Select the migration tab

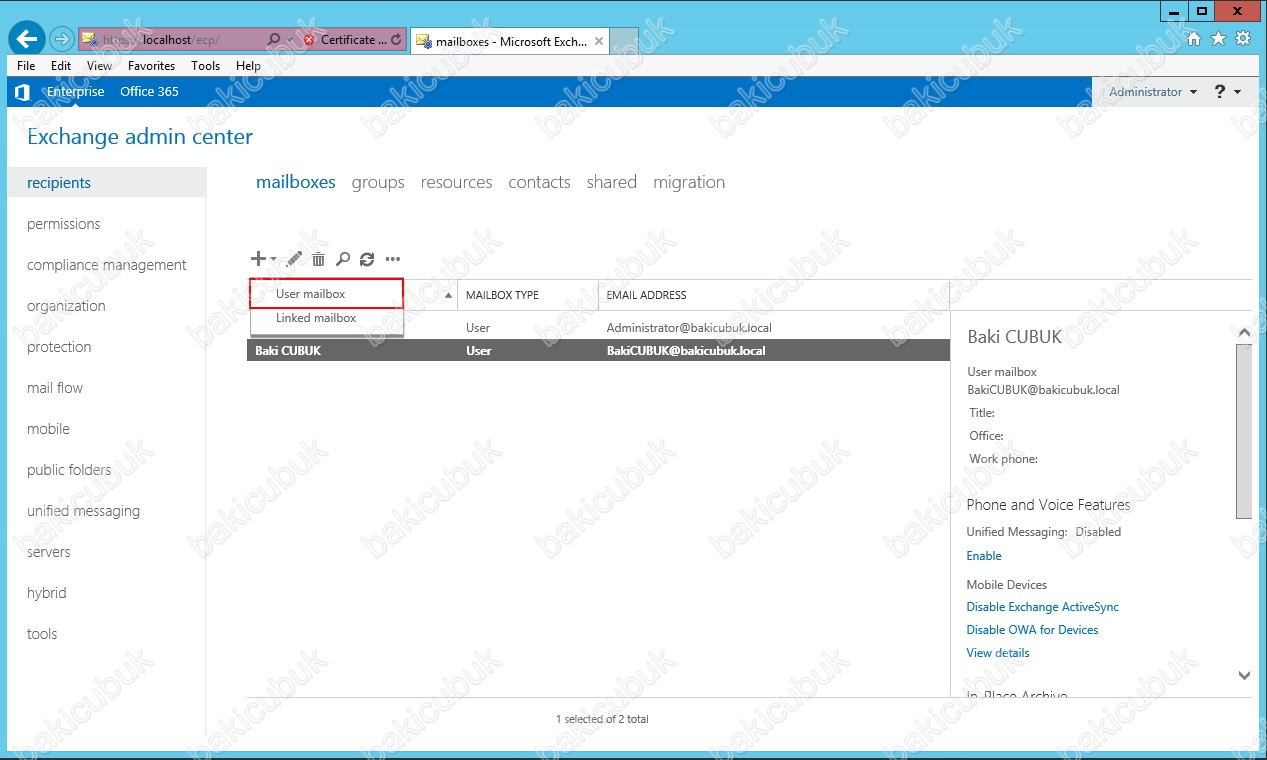(689, 182)
